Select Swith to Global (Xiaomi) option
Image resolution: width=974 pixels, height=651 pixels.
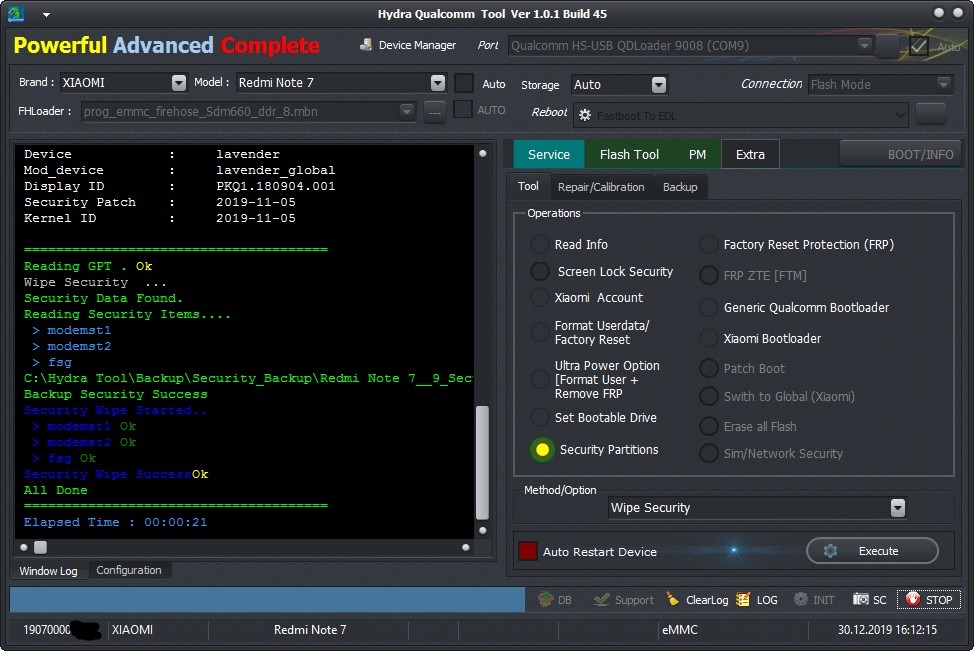pos(709,396)
